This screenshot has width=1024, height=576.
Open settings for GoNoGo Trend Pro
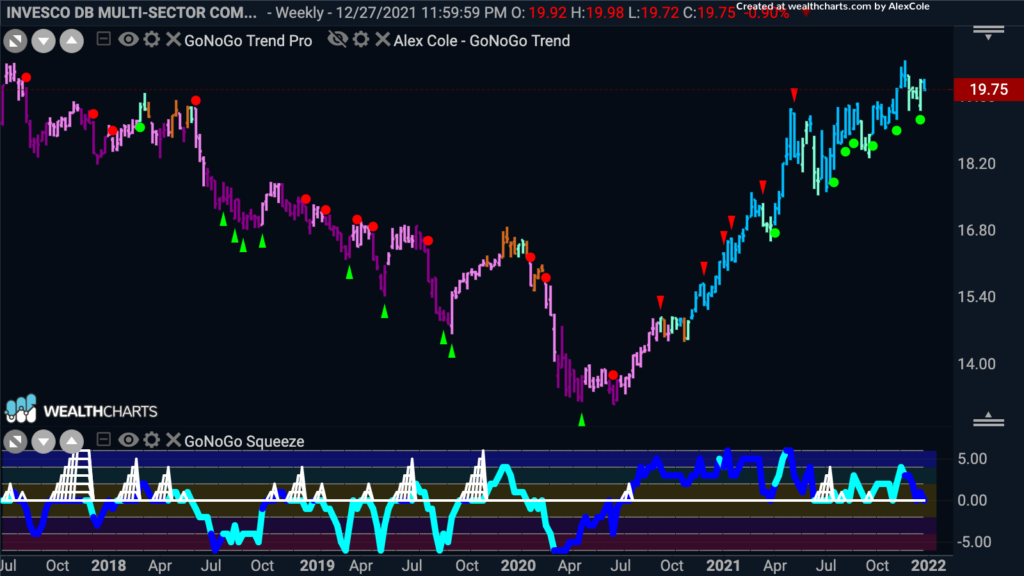152,39
